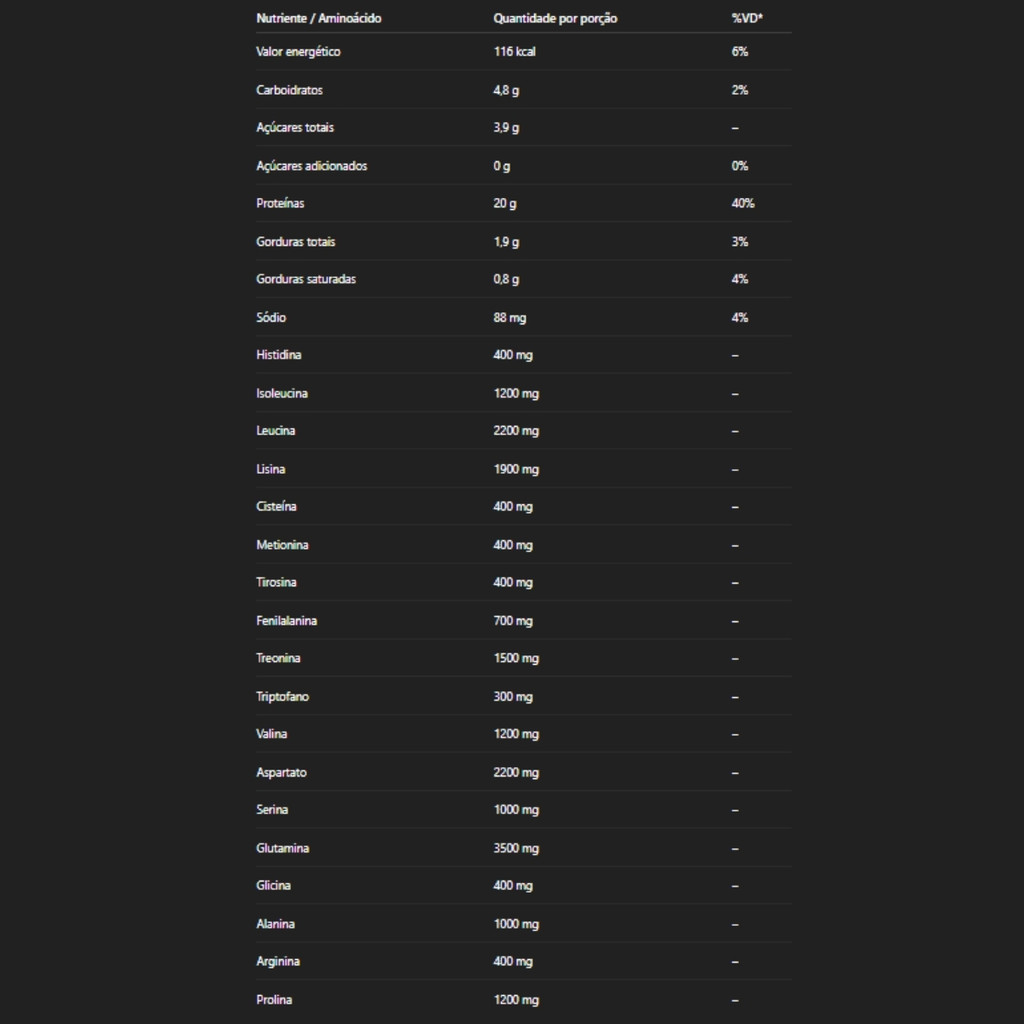
Task: Click the "Quantidade por porção" column header
Action: (555, 18)
